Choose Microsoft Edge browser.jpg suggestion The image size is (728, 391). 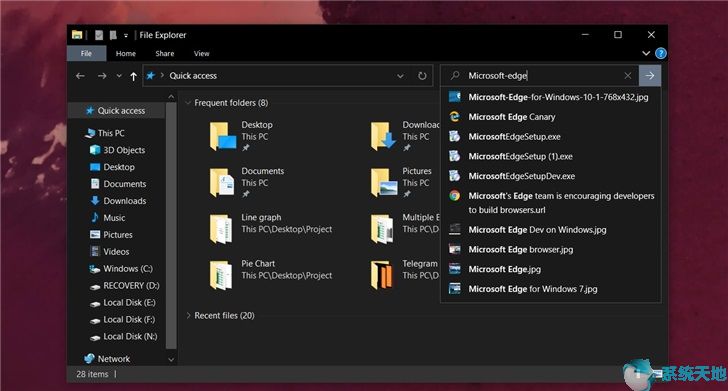click(551, 249)
